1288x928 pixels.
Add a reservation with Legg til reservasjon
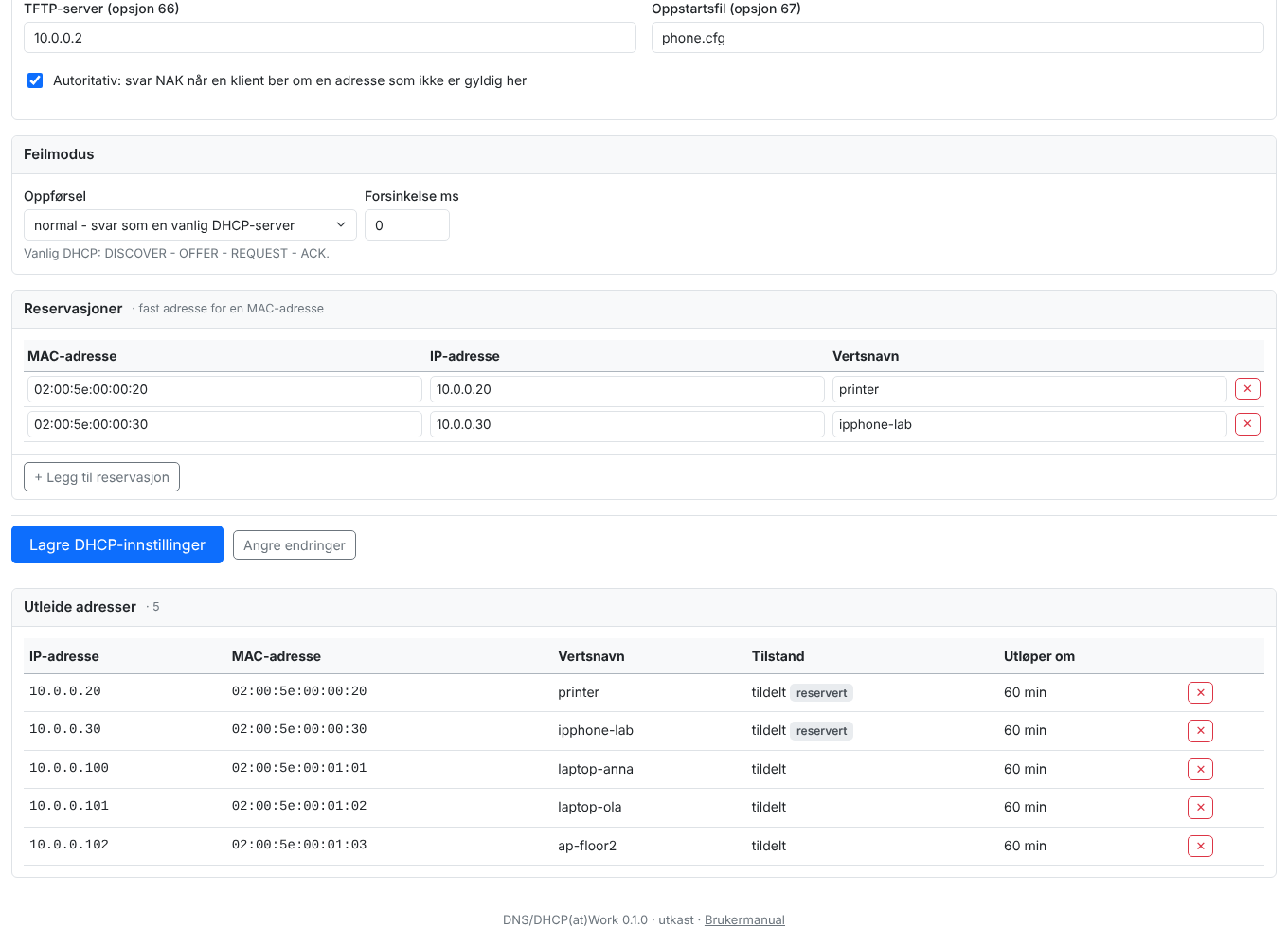(101, 477)
